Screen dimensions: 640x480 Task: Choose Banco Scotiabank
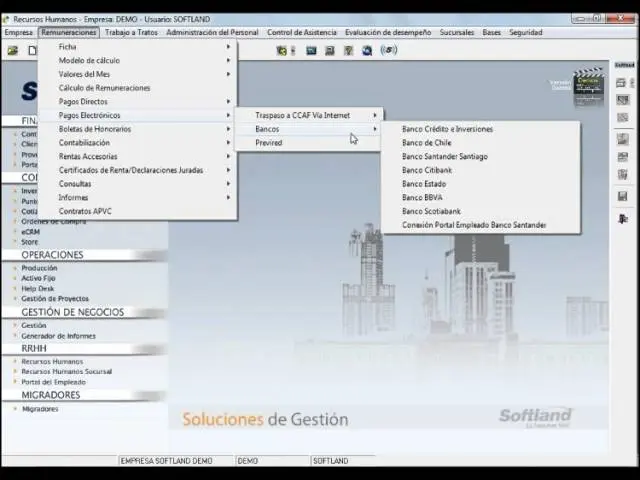(480, 211)
